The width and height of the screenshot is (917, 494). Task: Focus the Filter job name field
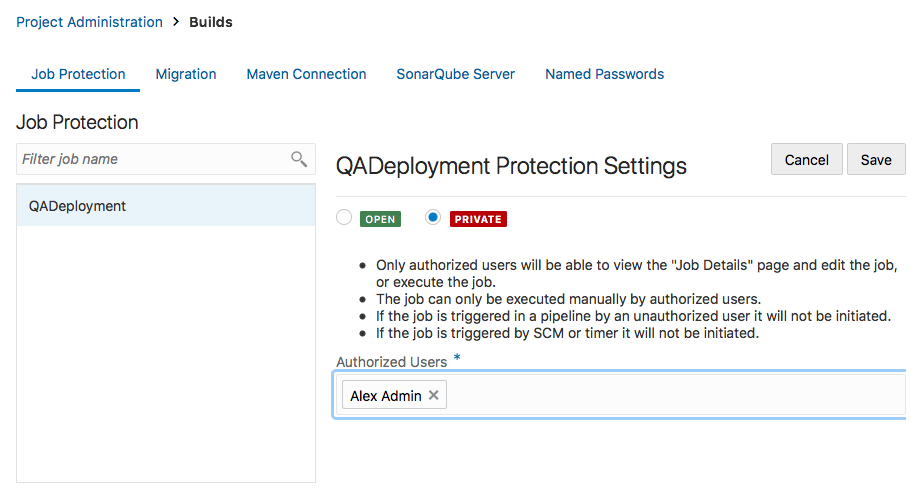click(150, 159)
